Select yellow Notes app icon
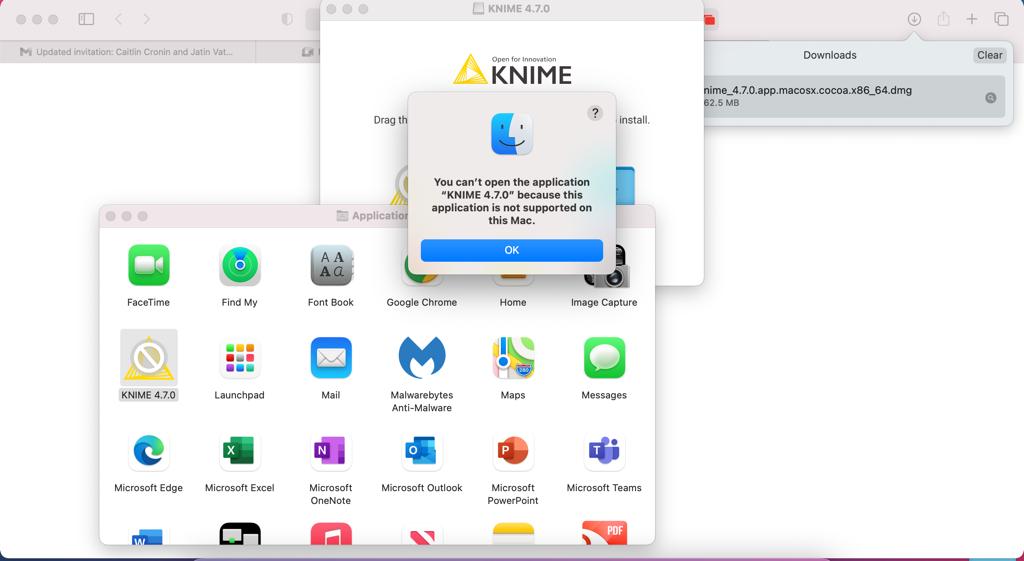This screenshot has height=561, width=1024. click(513, 534)
